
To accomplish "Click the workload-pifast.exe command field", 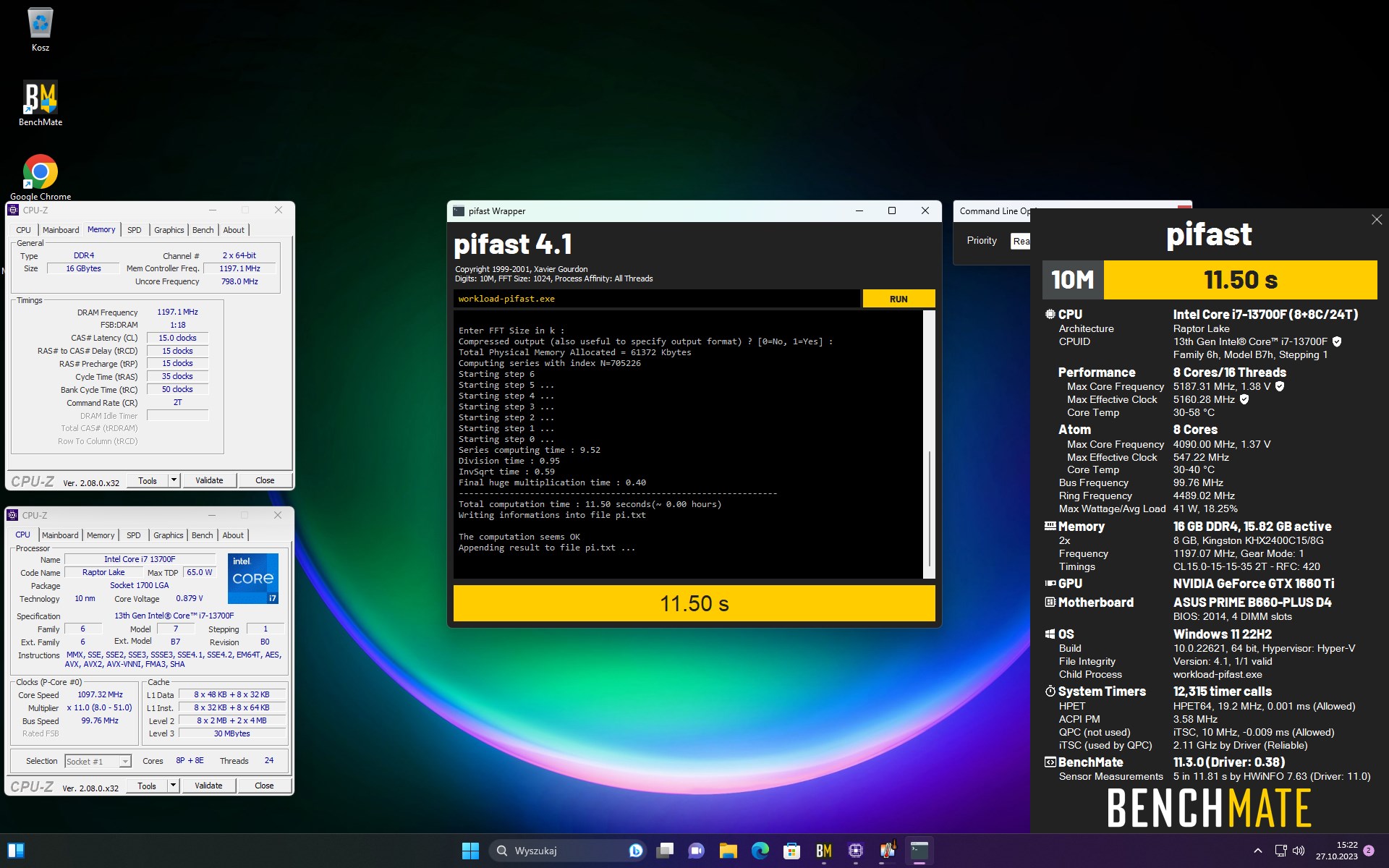I will pyautogui.click(x=657, y=299).
